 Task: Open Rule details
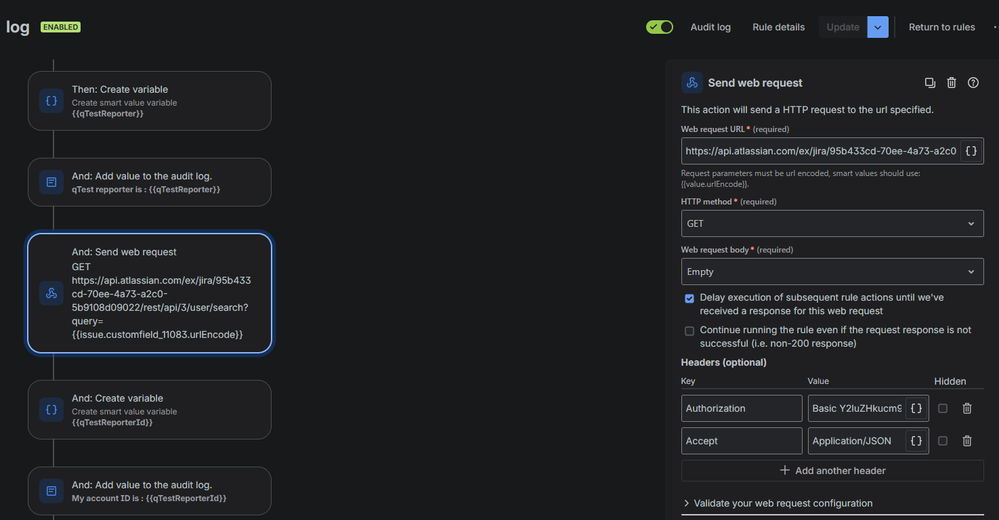click(x=779, y=27)
